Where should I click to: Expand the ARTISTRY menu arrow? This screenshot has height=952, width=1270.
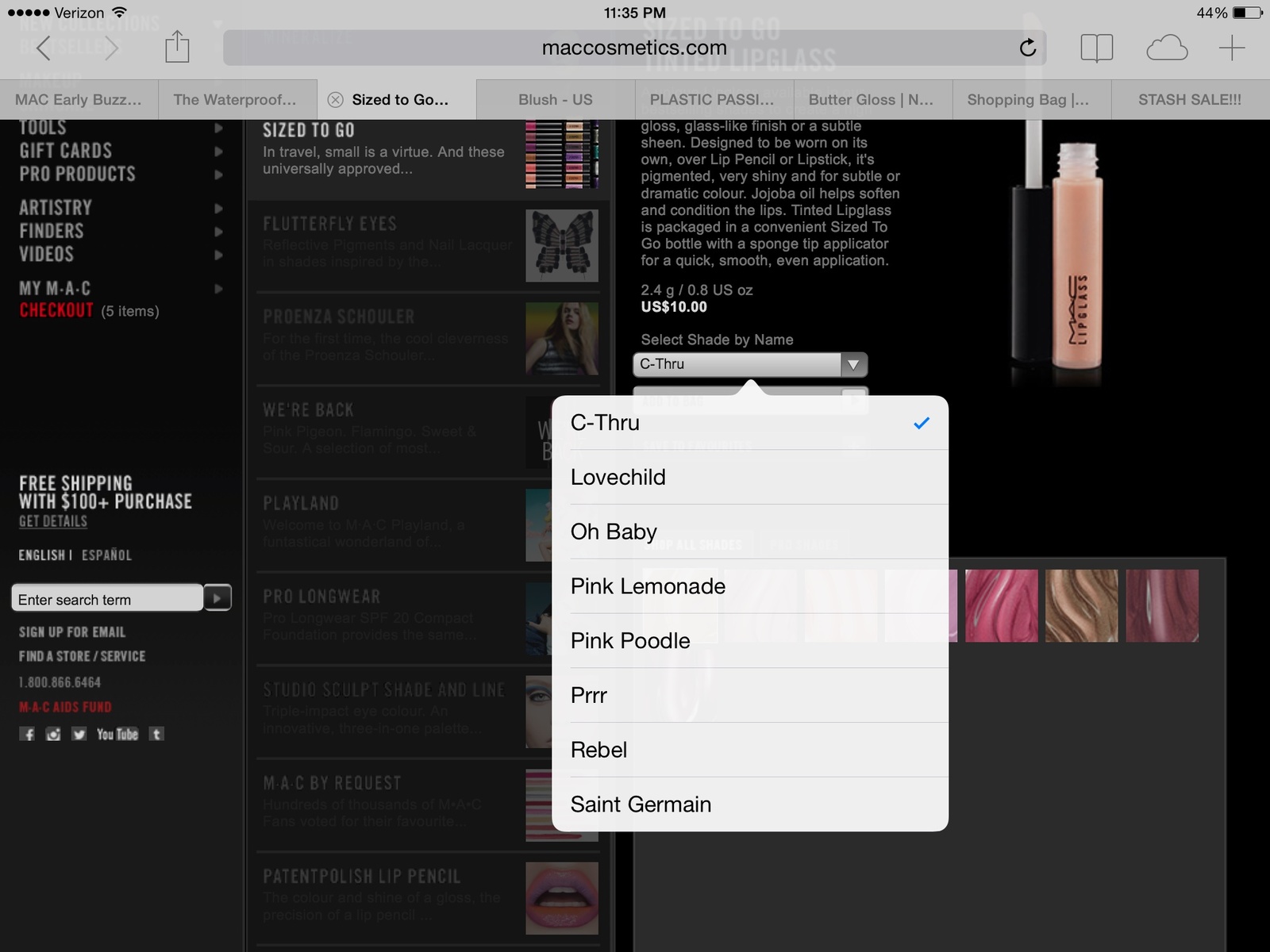(x=218, y=209)
